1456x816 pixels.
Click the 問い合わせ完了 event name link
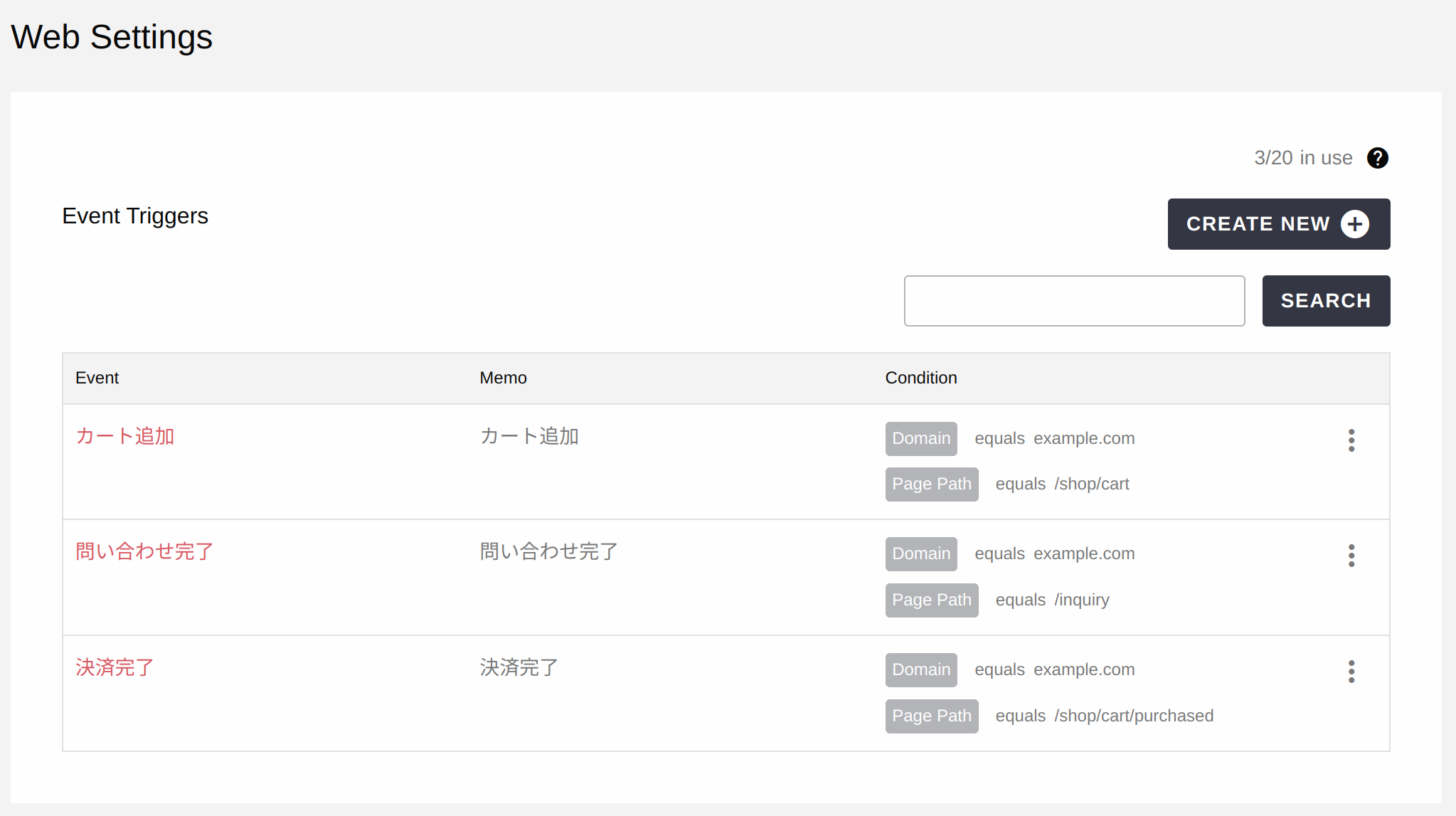145,550
